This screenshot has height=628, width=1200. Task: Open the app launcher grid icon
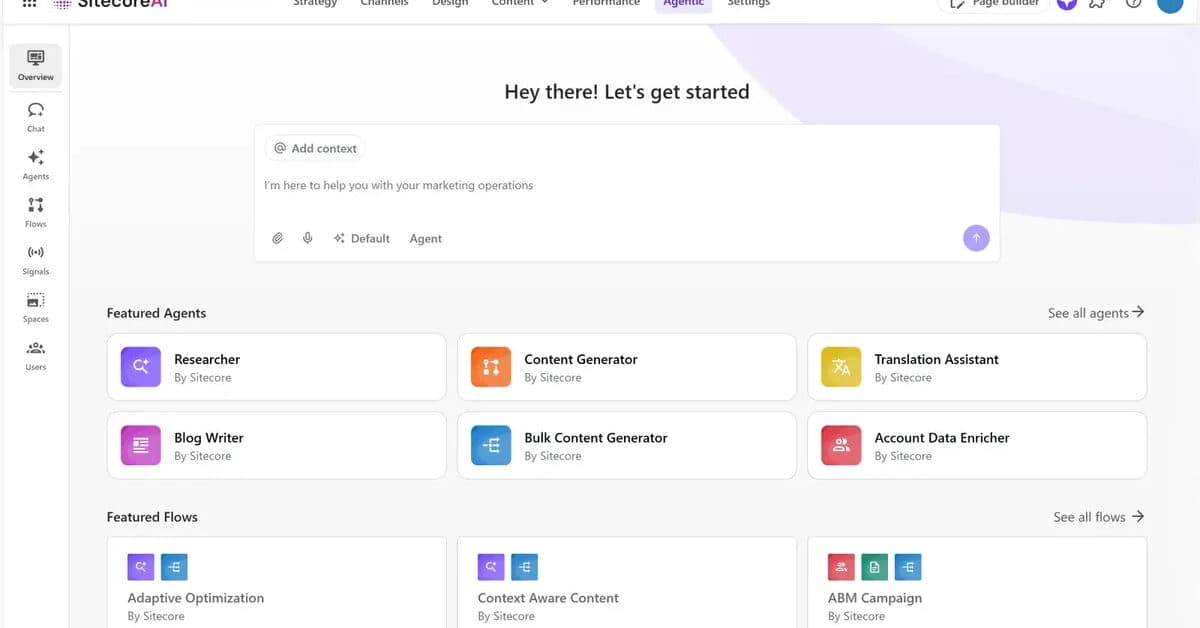pyautogui.click(x=30, y=4)
